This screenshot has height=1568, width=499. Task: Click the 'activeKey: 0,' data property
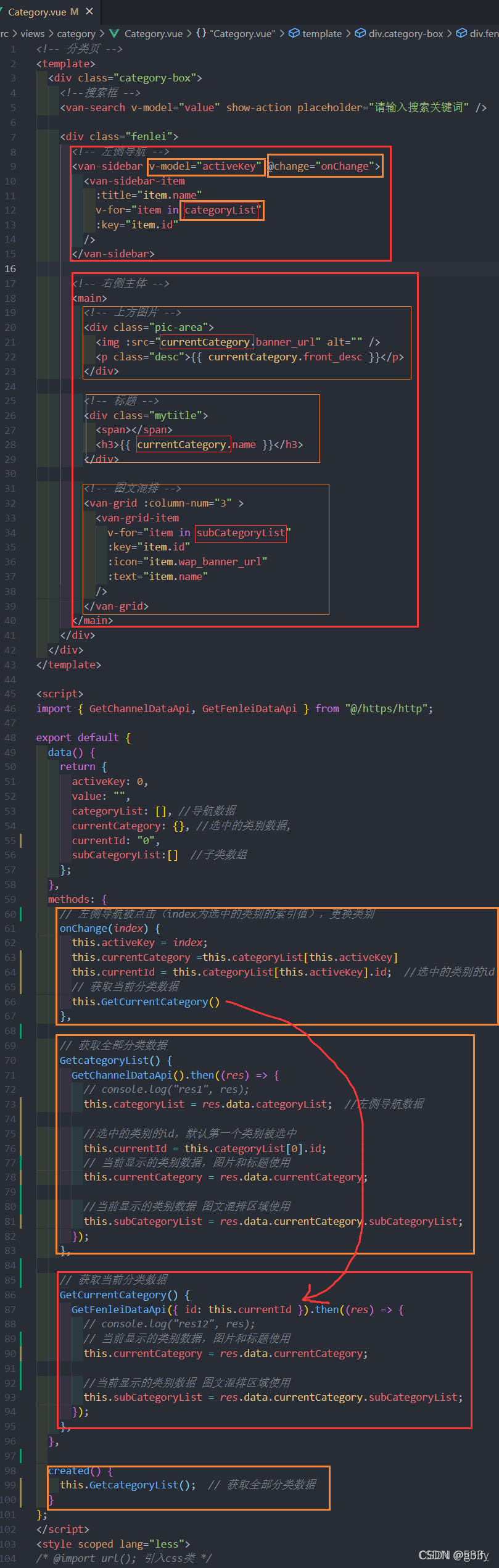(110, 781)
